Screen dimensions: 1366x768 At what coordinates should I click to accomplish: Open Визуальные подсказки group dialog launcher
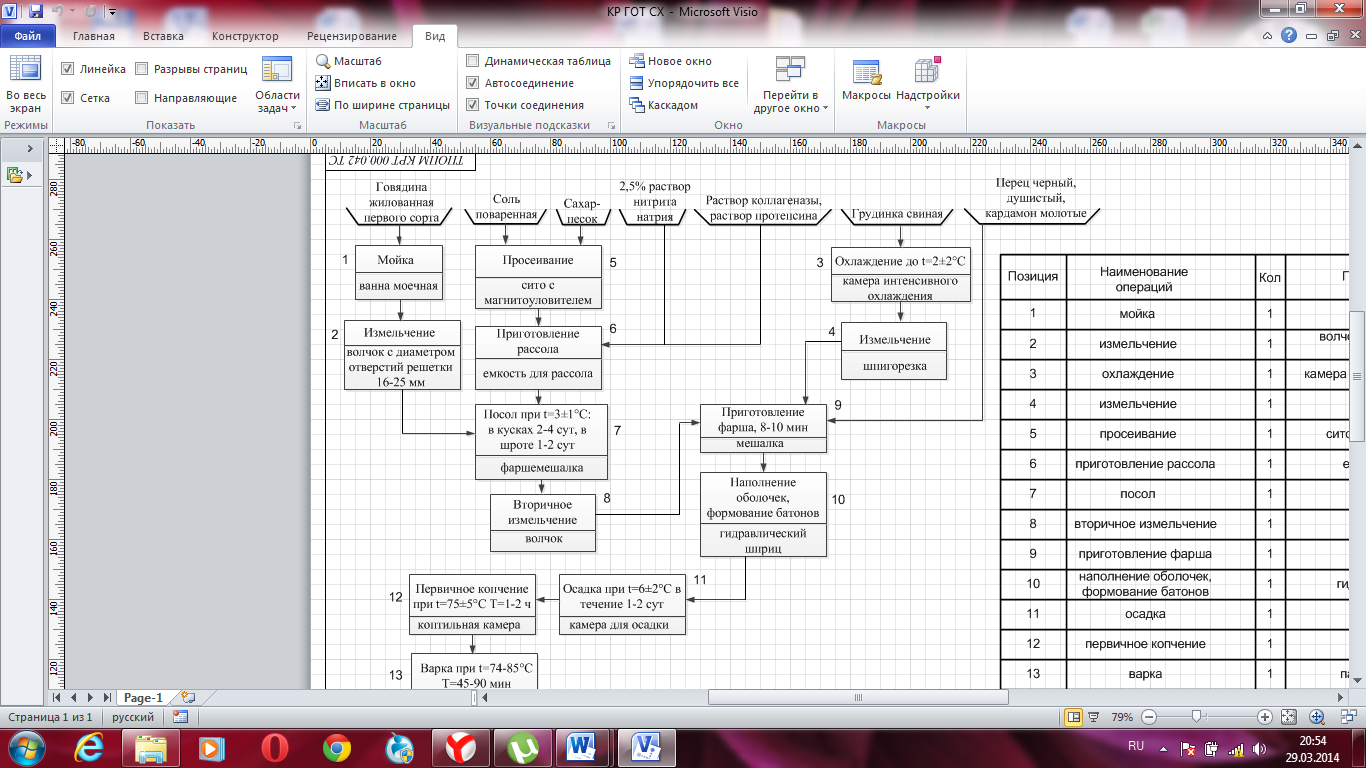tap(611, 126)
